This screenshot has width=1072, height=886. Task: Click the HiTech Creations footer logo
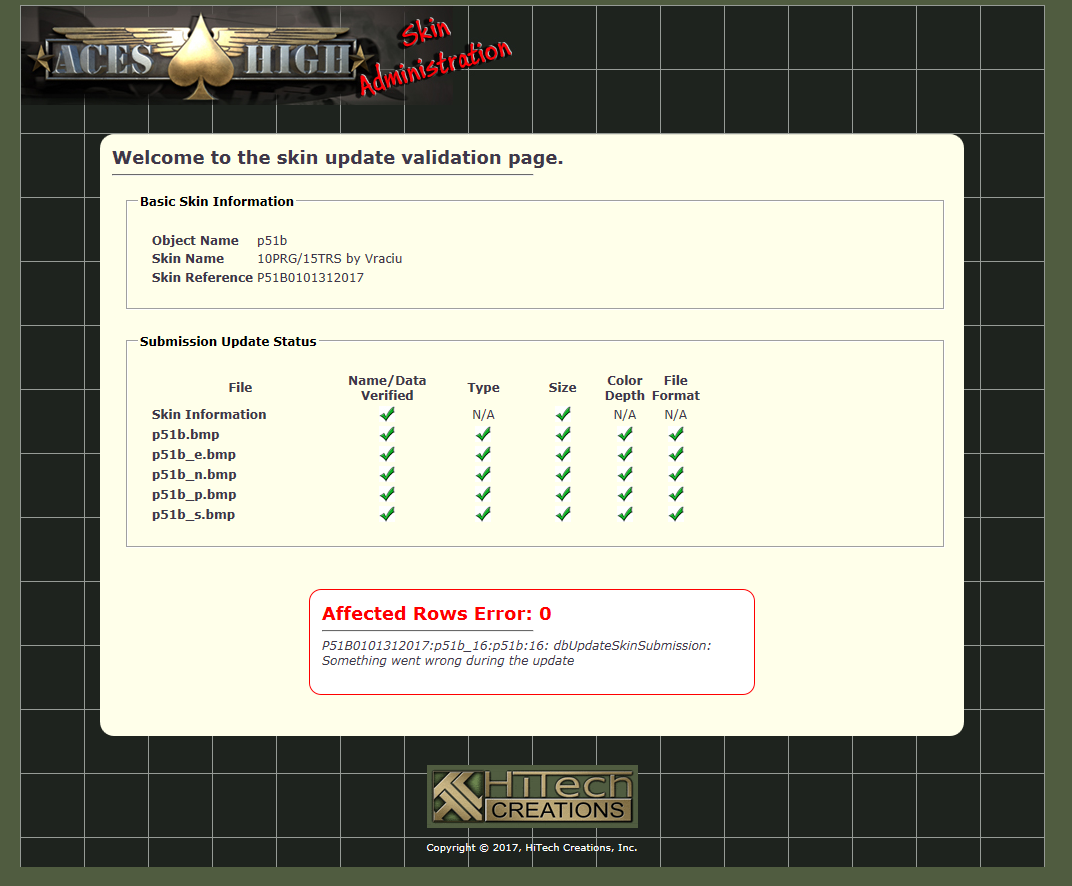pyautogui.click(x=532, y=797)
